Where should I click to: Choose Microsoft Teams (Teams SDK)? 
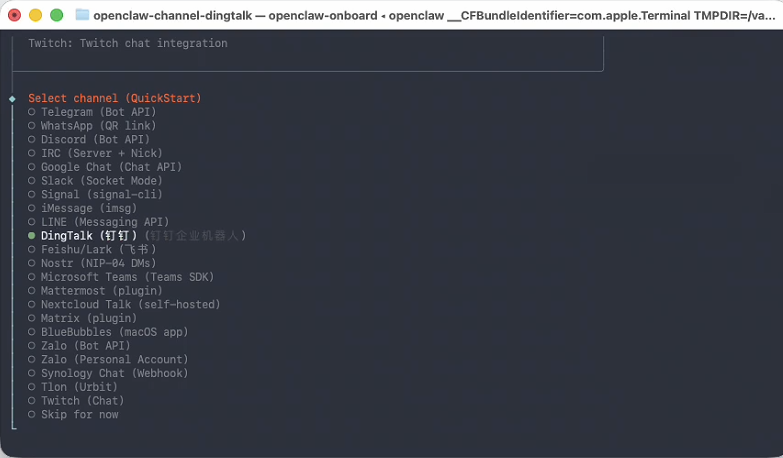click(127, 277)
